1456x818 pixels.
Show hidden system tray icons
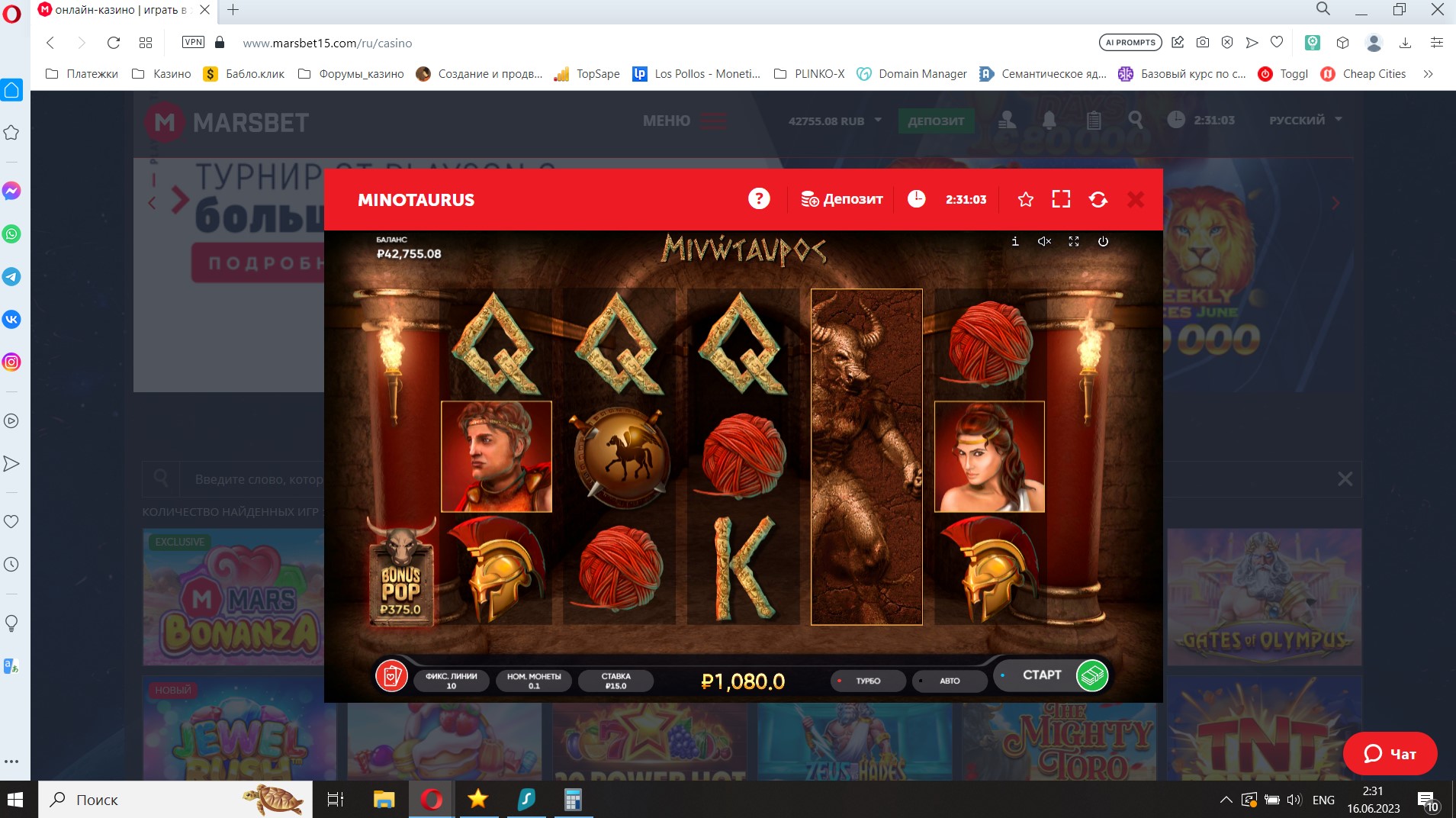pos(1226,800)
